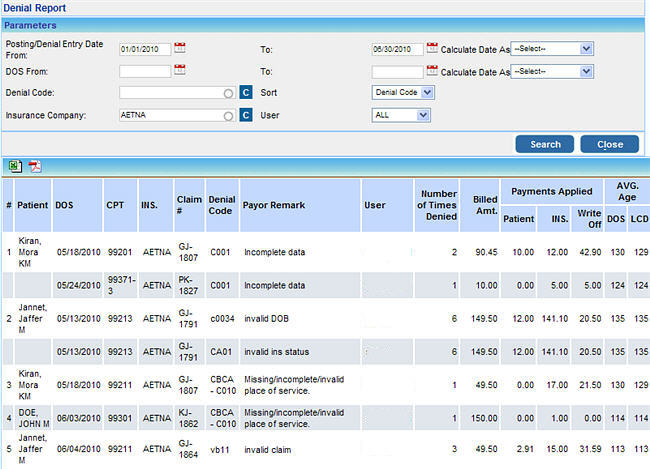Export report to Excel

[x=15, y=166]
